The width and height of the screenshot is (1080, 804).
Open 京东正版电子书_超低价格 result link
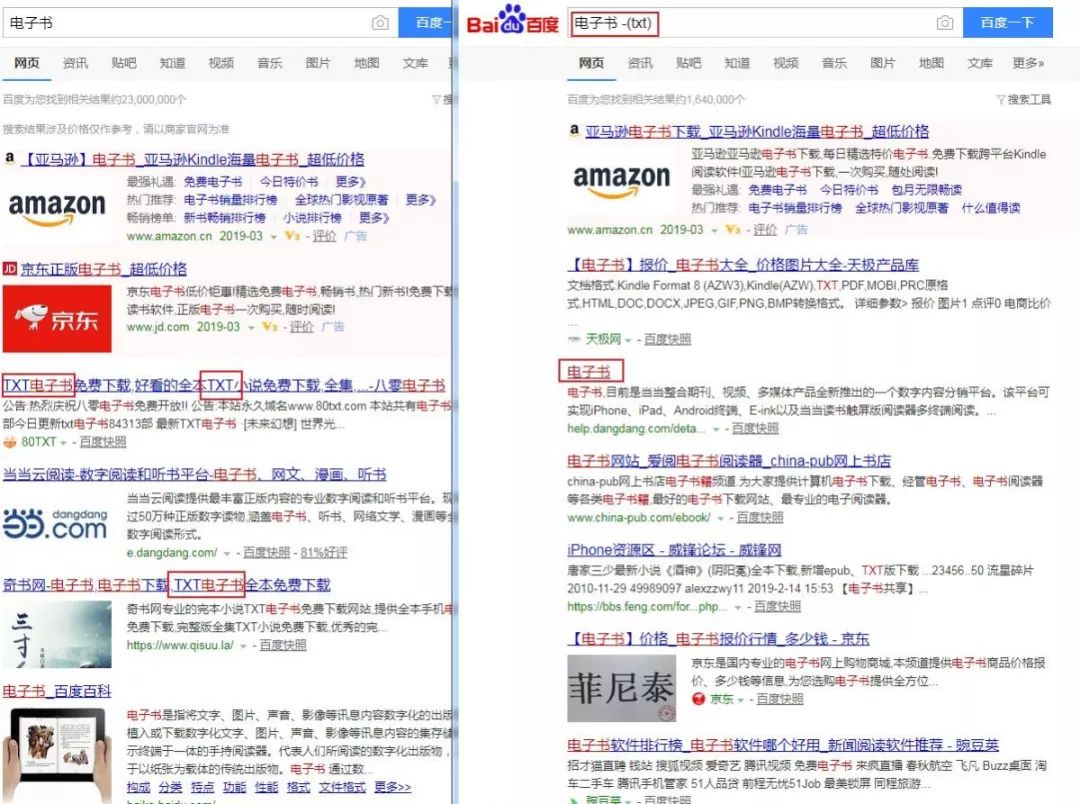pos(103,269)
